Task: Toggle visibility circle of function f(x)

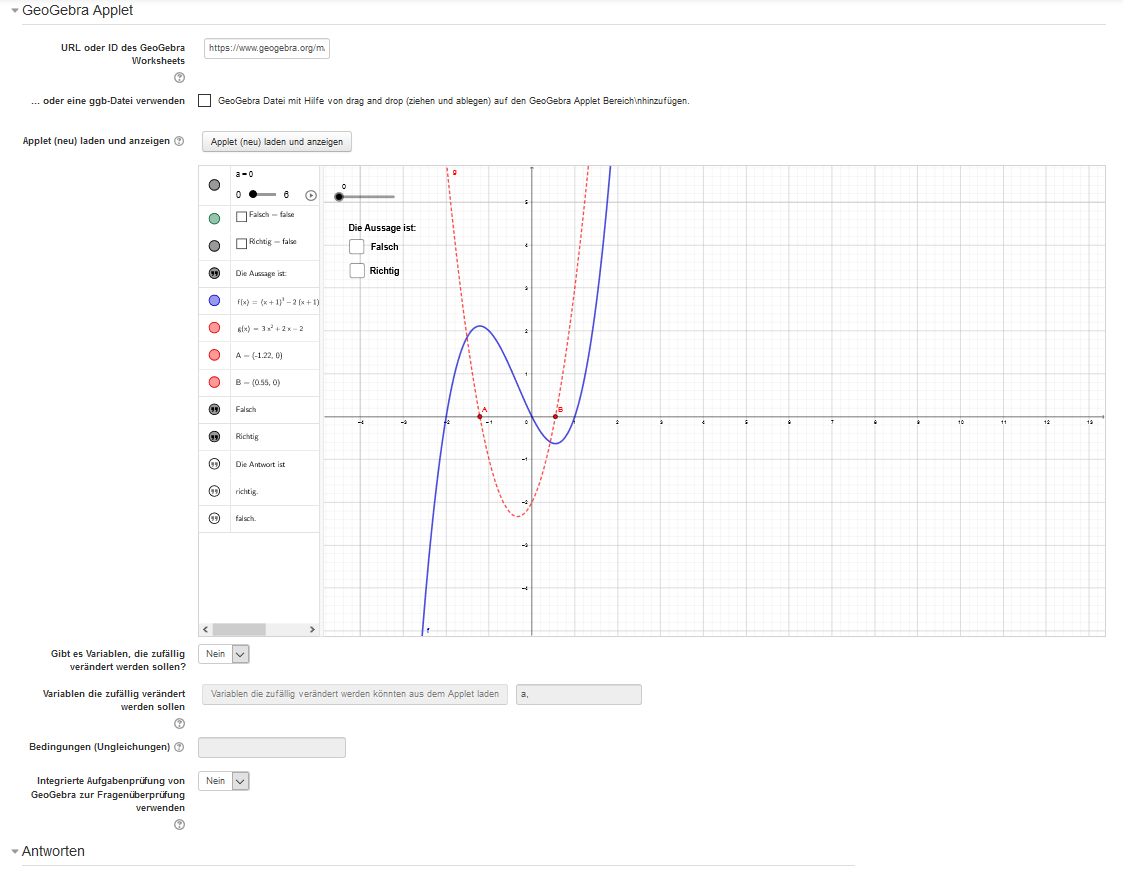Action: tap(214, 301)
